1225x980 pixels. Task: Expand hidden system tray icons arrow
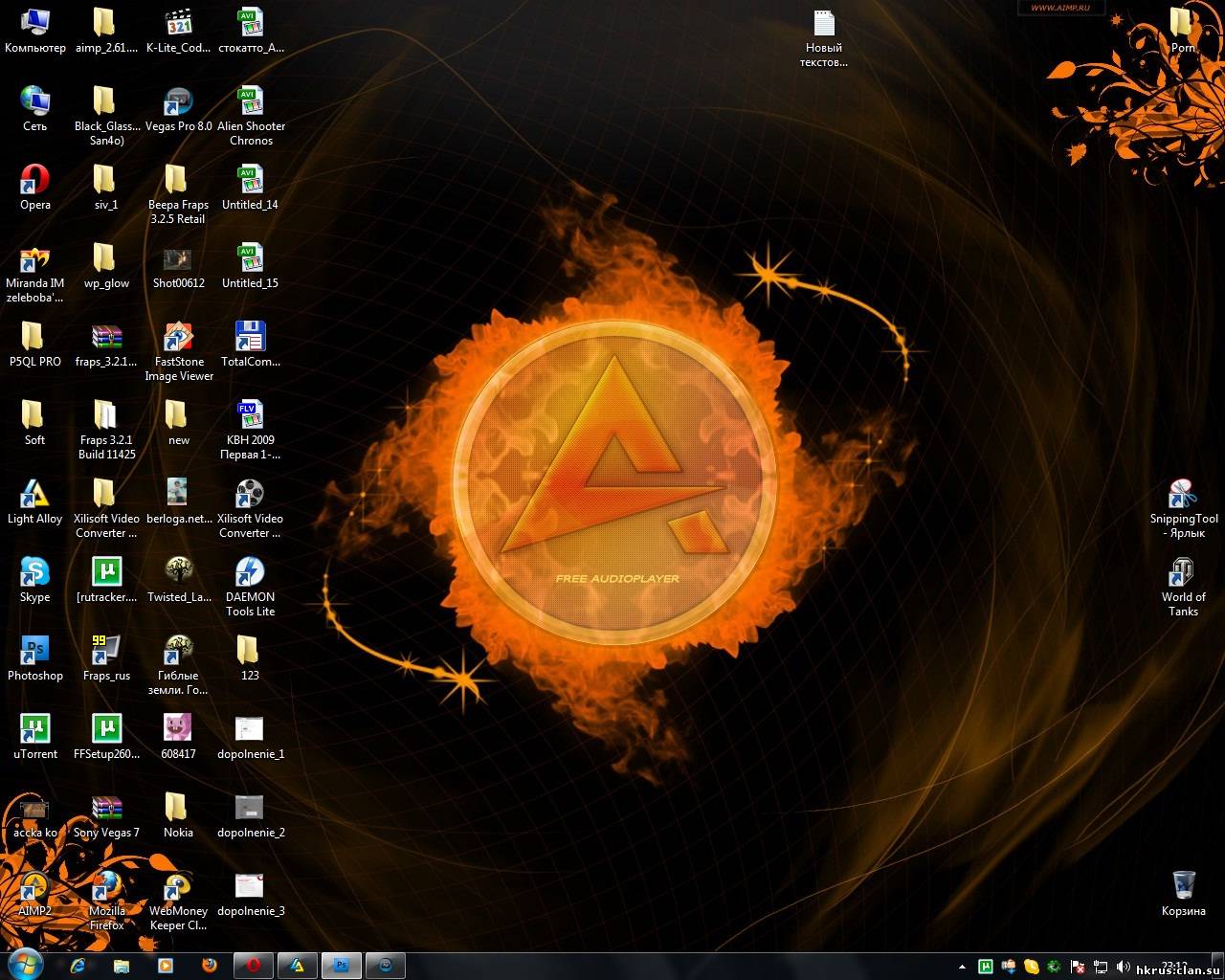[x=962, y=967]
